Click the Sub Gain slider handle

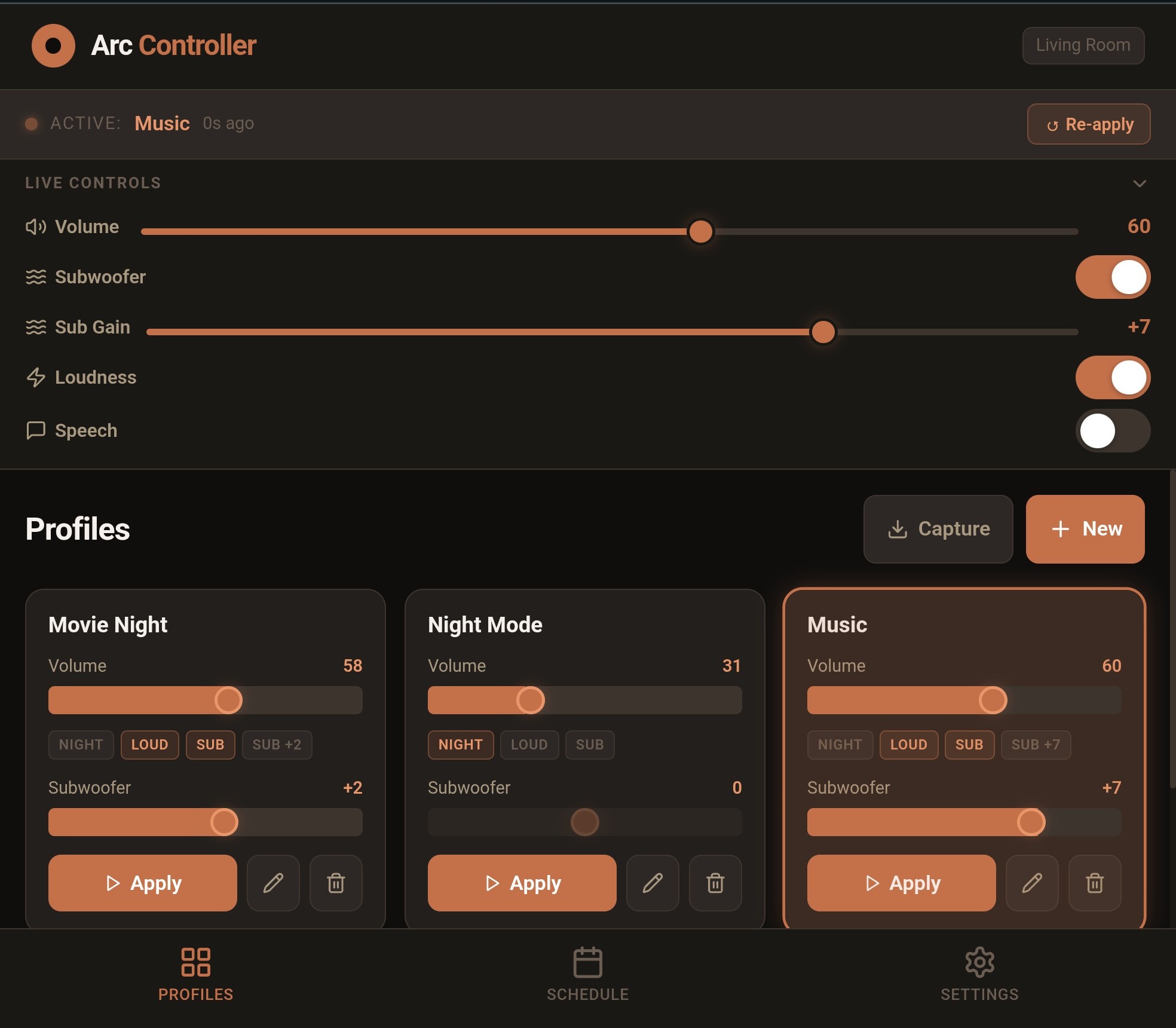tap(823, 332)
